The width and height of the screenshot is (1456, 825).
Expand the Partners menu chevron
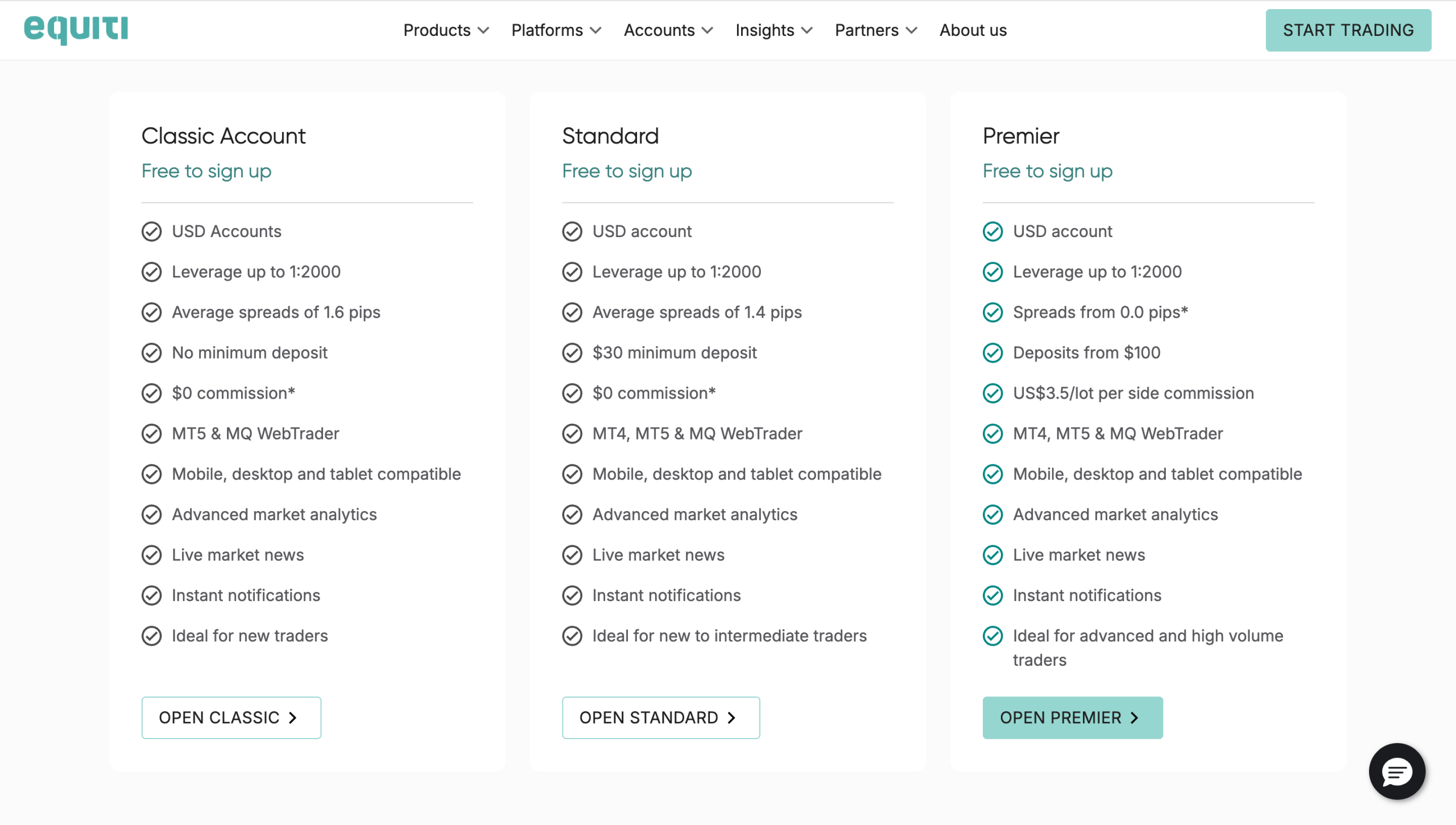912,30
